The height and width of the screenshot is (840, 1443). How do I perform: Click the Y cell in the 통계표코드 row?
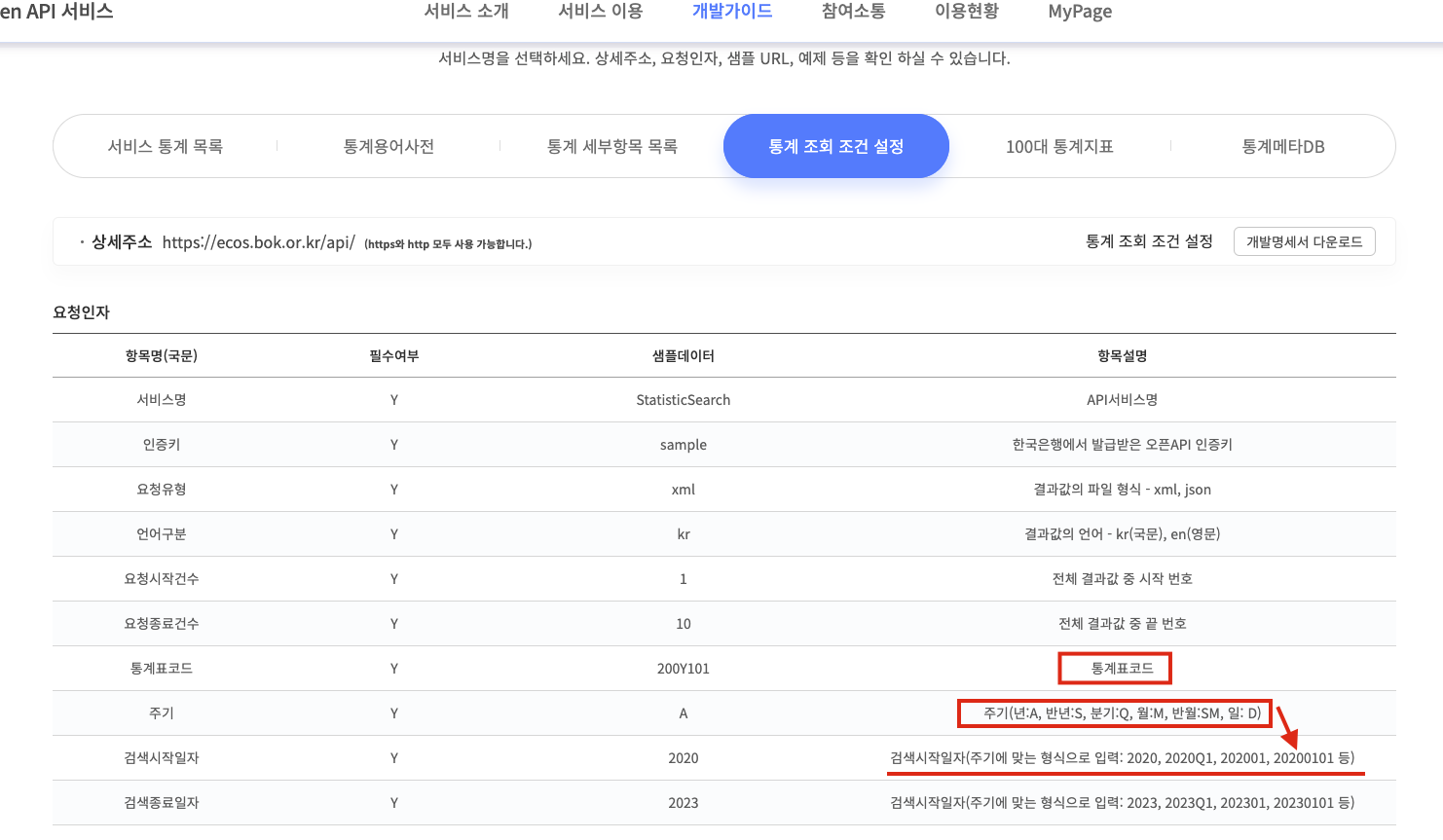pyautogui.click(x=394, y=669)
